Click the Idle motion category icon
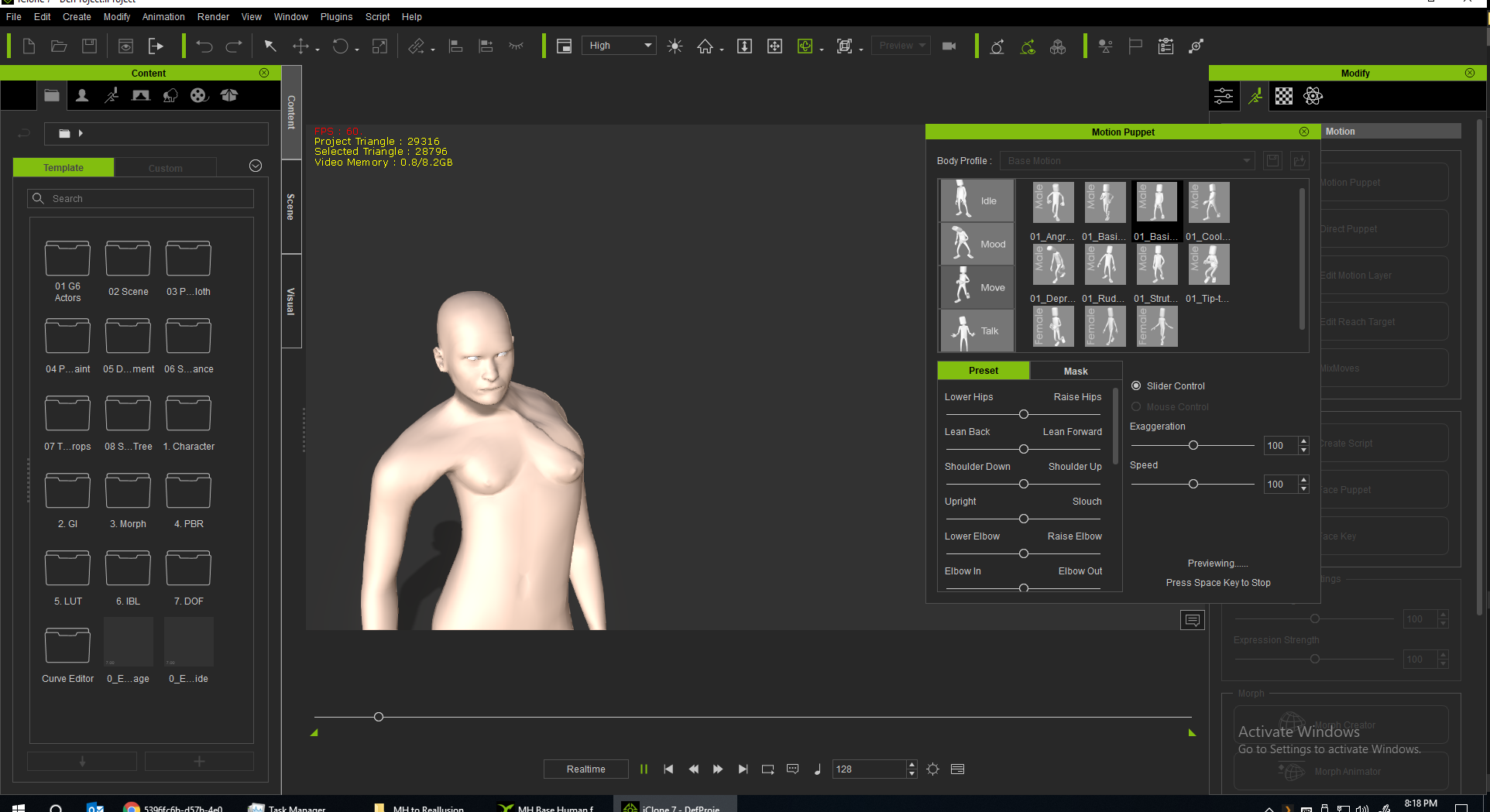This screenshot has width=1490, height=812. pos(977,200)
